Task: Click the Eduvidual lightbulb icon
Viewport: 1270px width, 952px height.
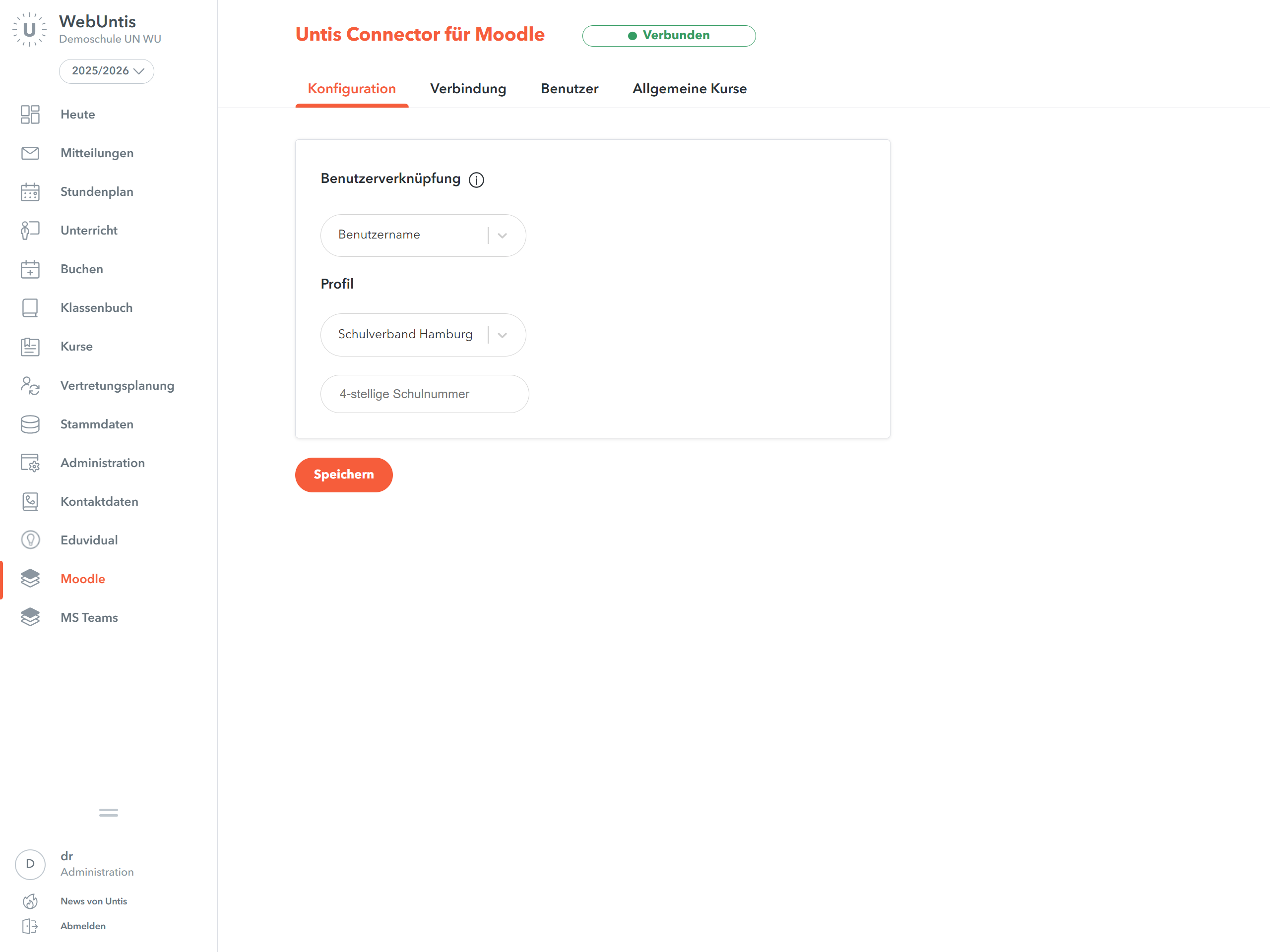Action: click(x=30, y=540)
